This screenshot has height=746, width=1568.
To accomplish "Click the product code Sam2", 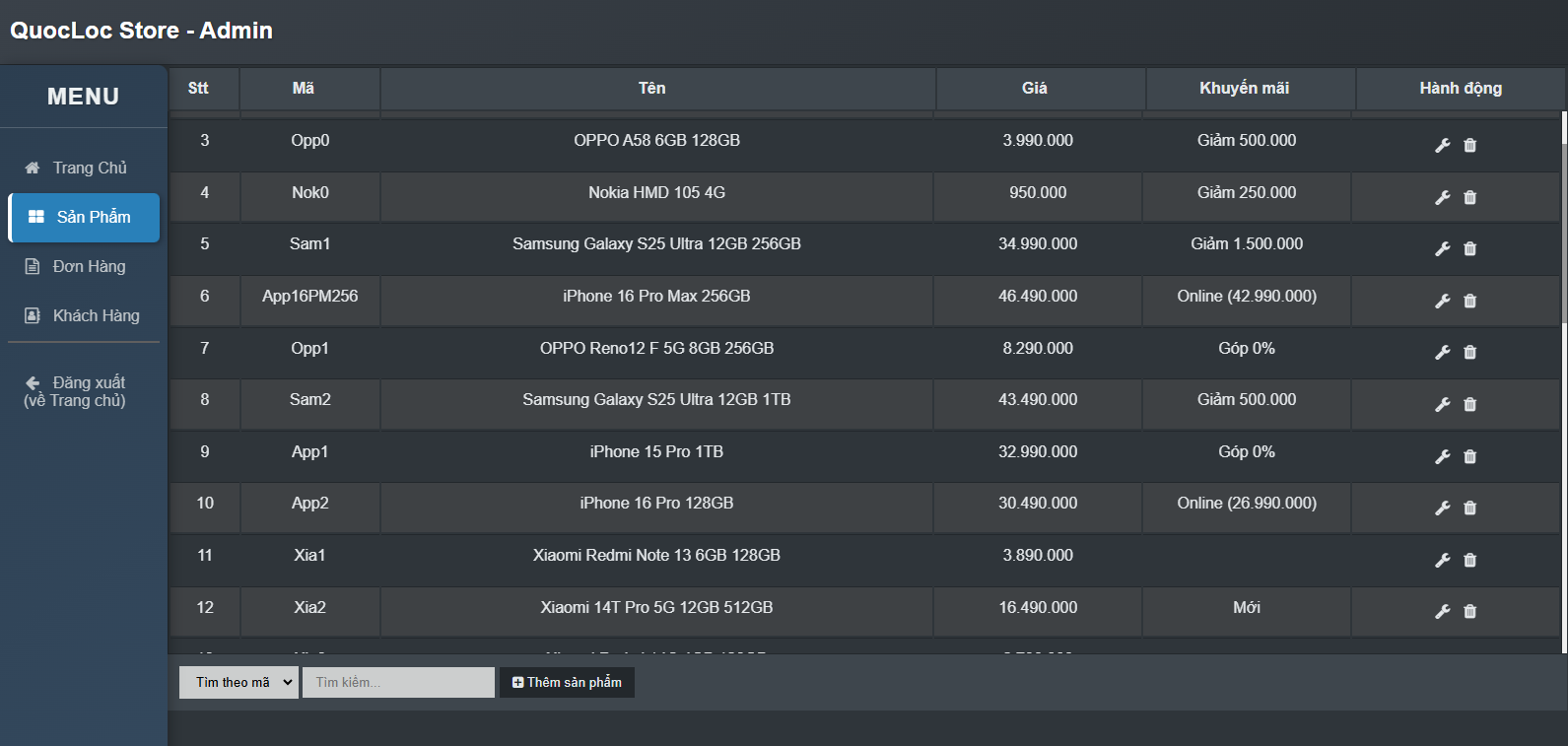I will 310,399.
